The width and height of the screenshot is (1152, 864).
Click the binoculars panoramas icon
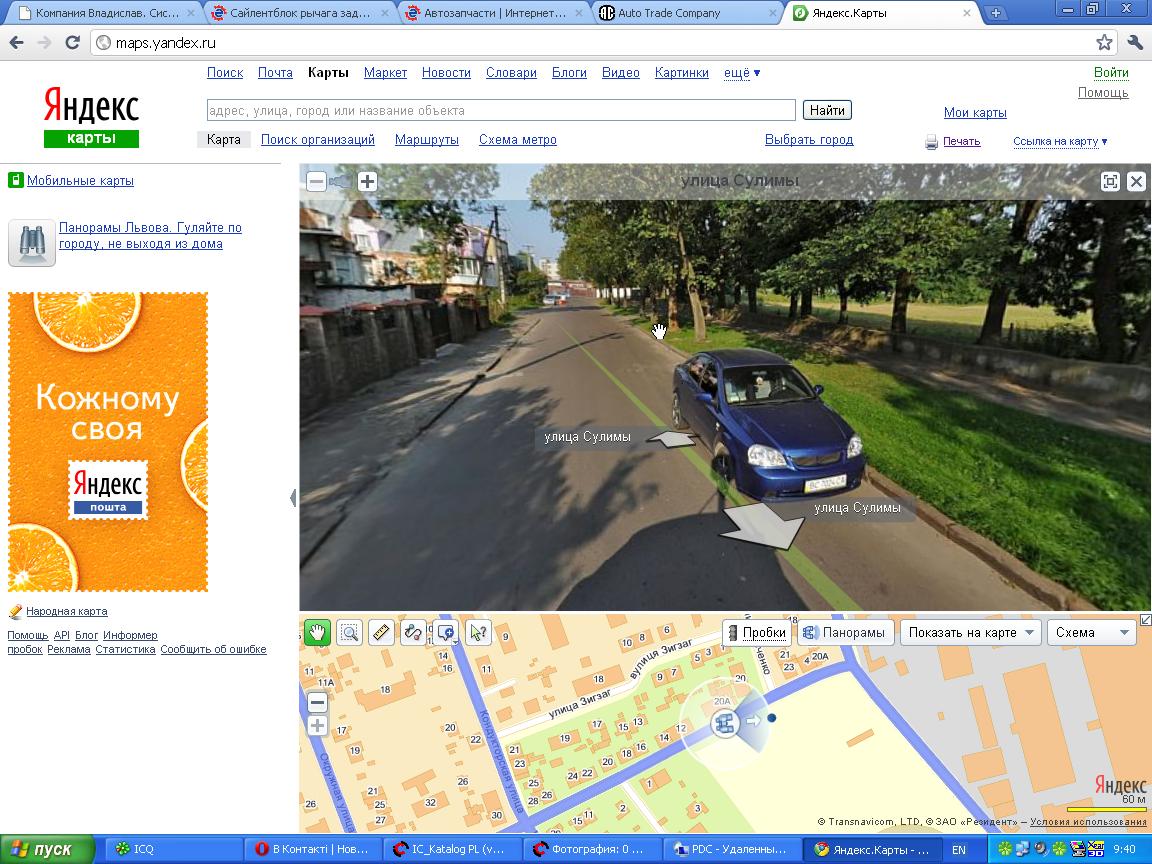coord(32,243)
